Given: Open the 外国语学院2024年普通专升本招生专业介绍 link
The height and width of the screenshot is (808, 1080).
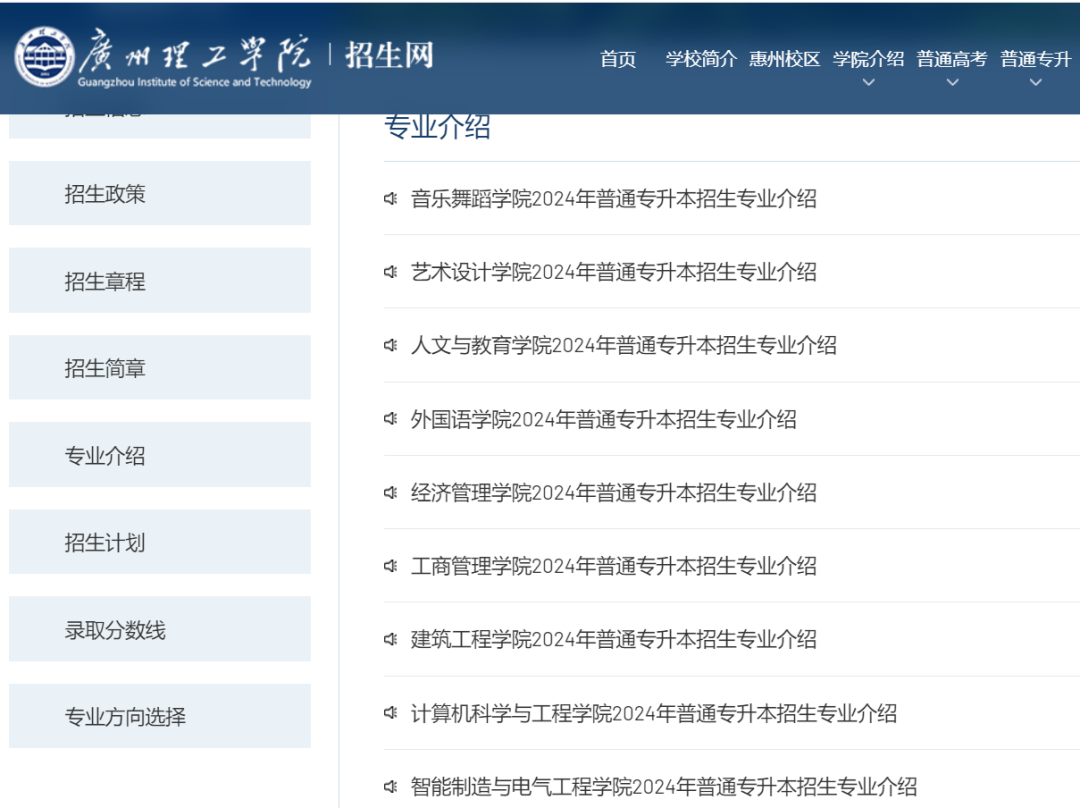Looking at the screenshot, I should tap(600, 420).
